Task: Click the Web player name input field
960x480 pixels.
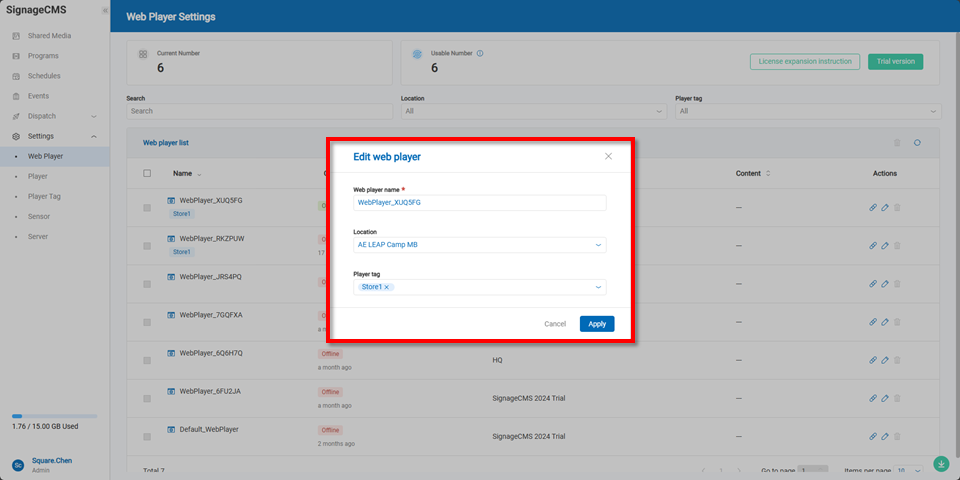Action: 480,203
